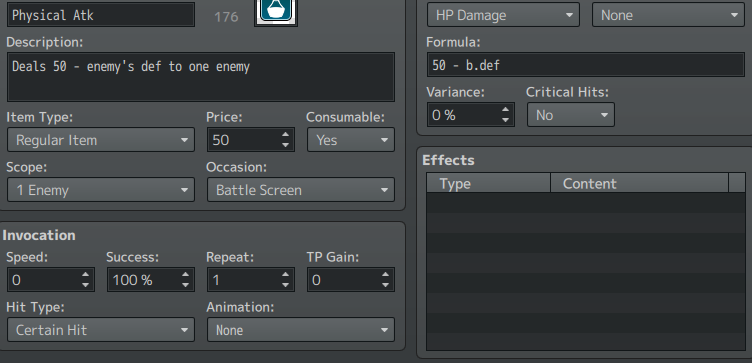Open the Item Type dropdown
The image size is (752, 363).
pos(101,140)
